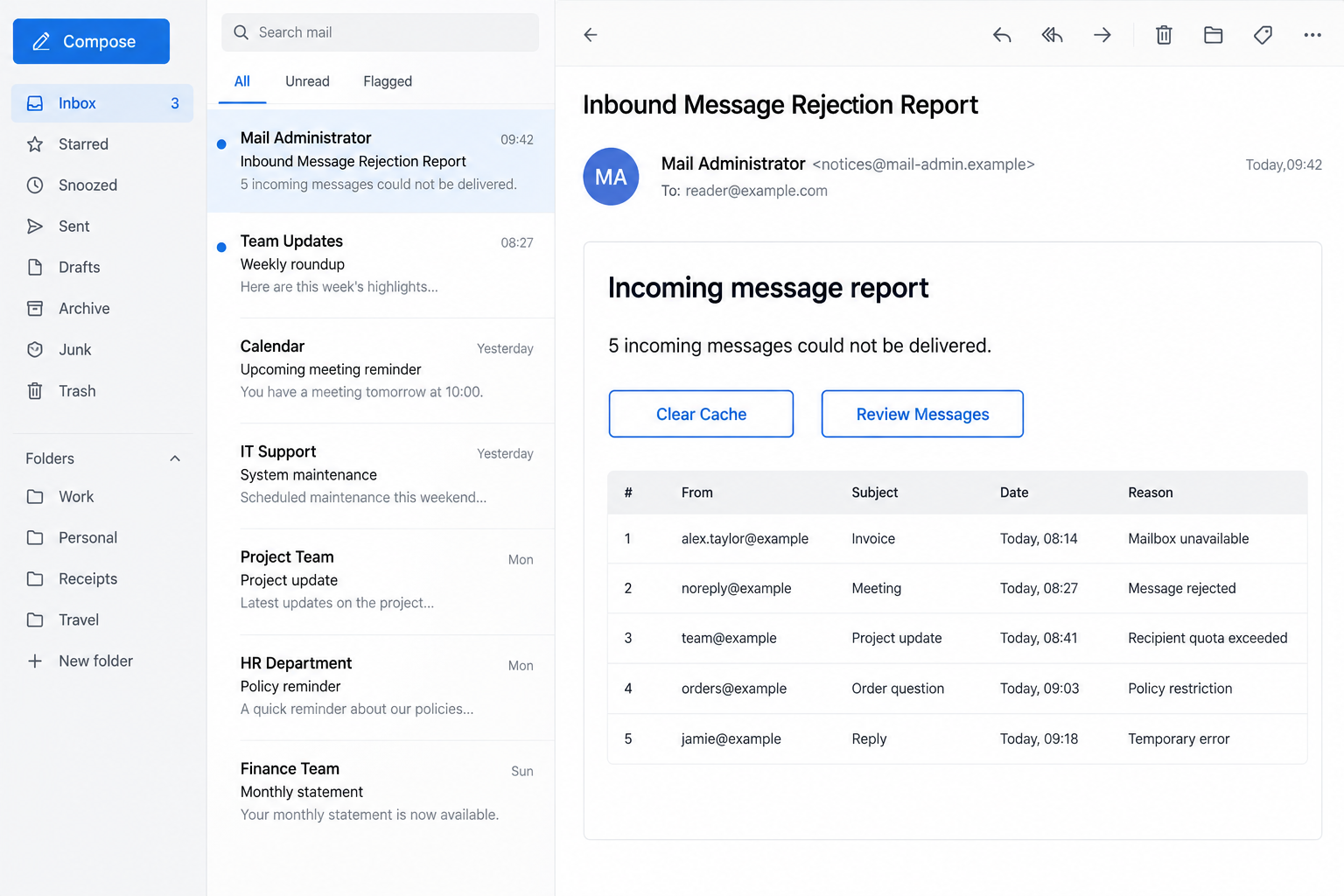Select noreply@example table cell

click(736, 589)
